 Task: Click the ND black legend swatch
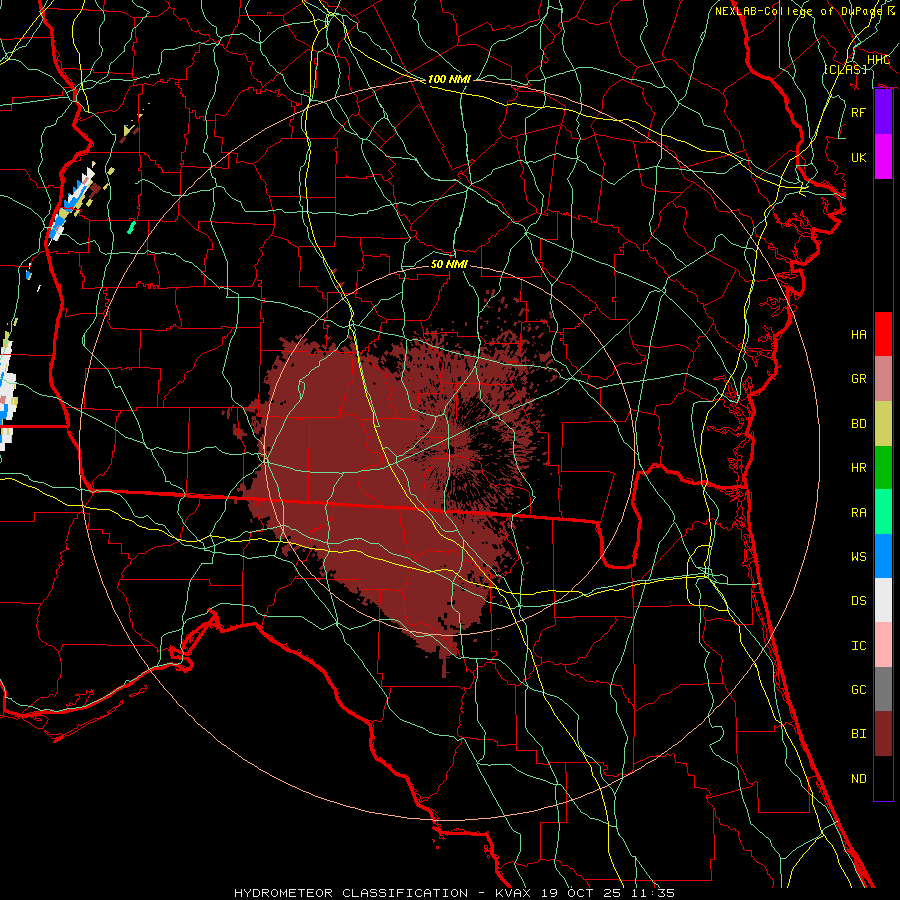[x=883, y=778]
